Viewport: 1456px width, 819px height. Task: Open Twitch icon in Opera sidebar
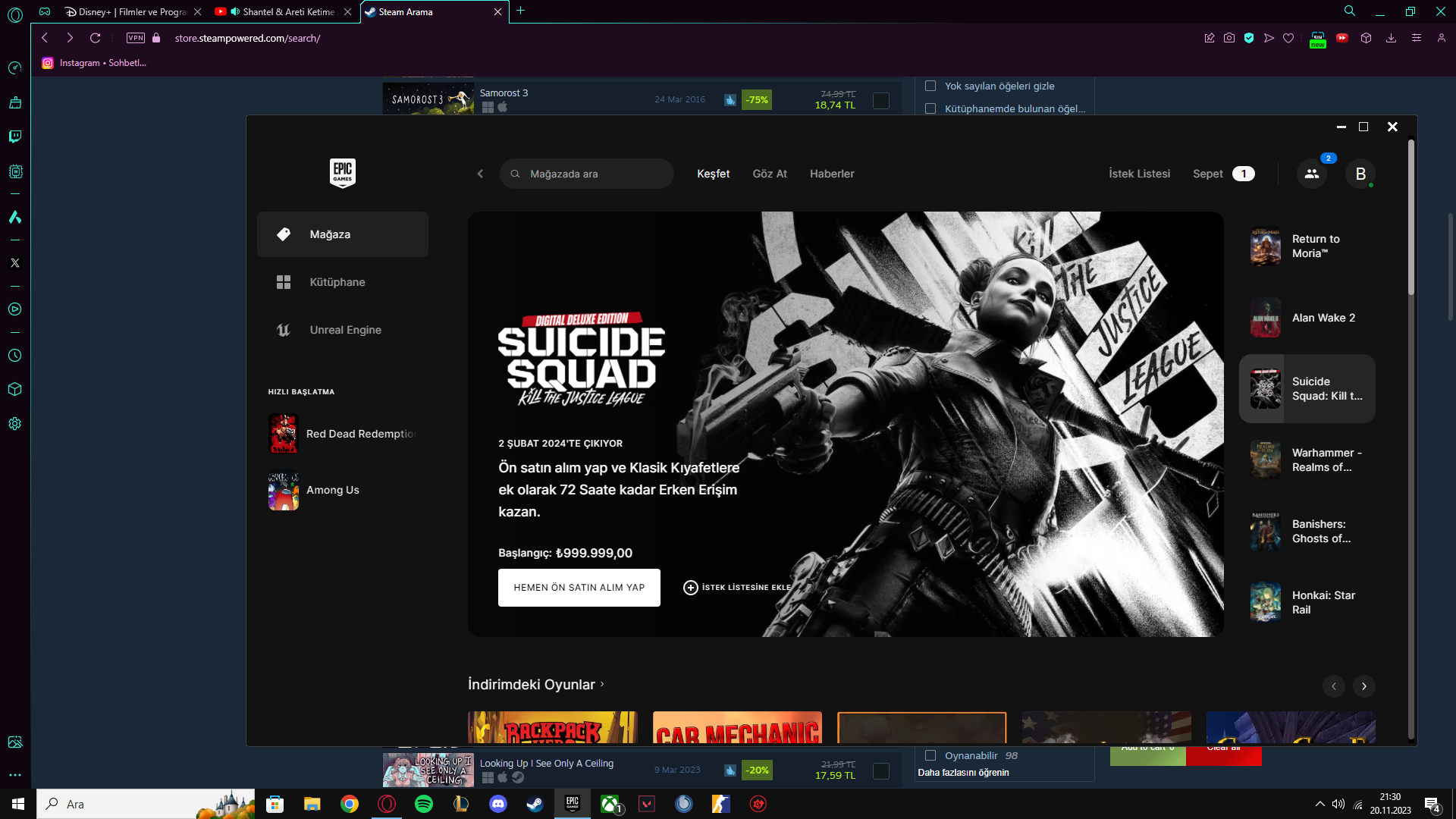(x=15, y=136)
